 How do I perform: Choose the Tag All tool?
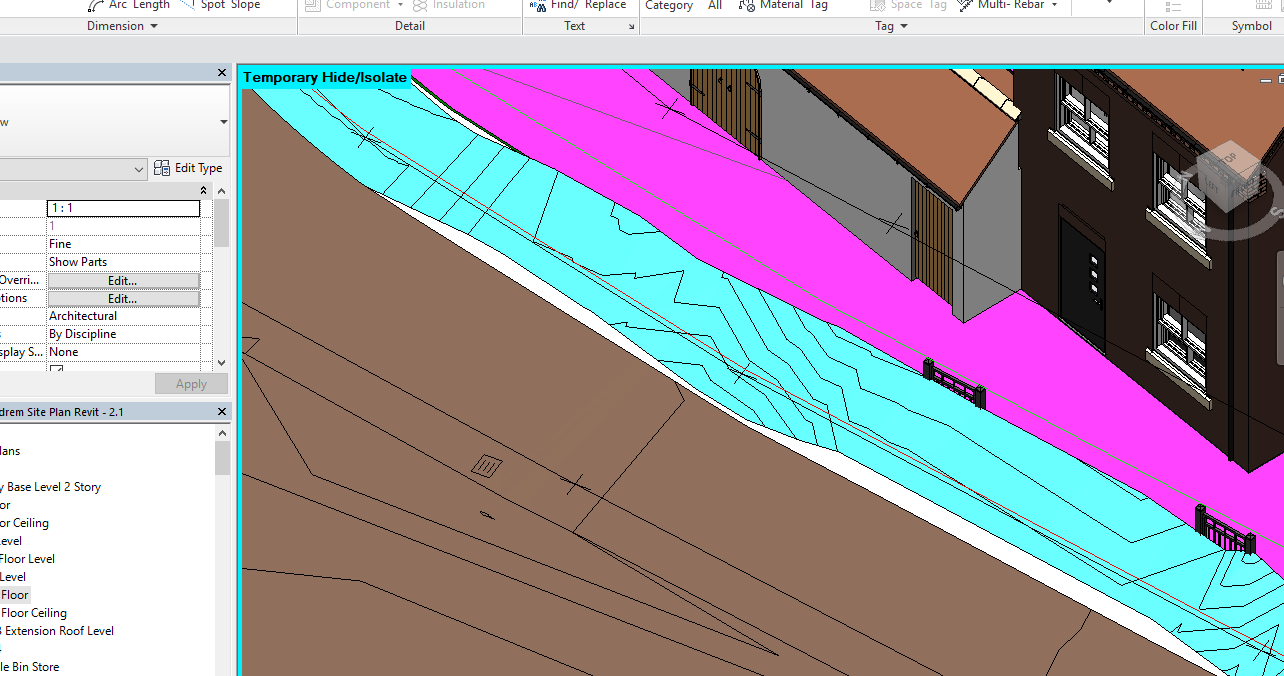coord(715,5)
